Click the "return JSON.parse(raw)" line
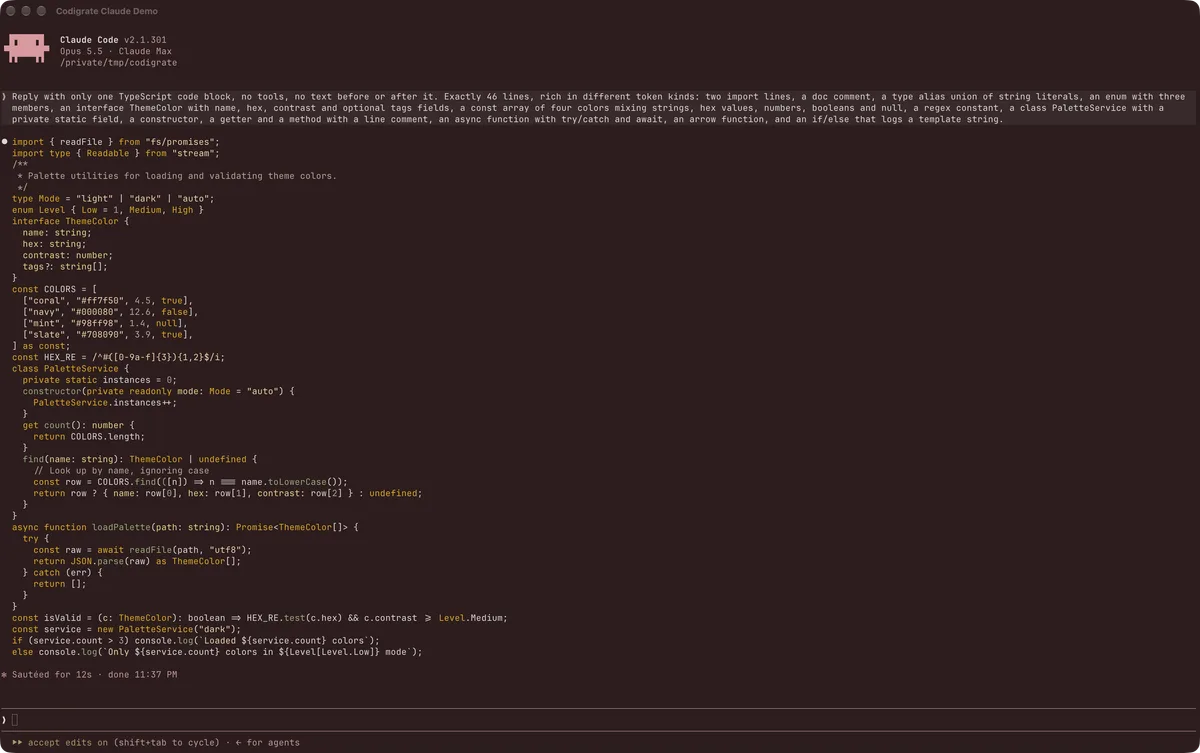1200x753 pixels. click(x=137, y=561)
